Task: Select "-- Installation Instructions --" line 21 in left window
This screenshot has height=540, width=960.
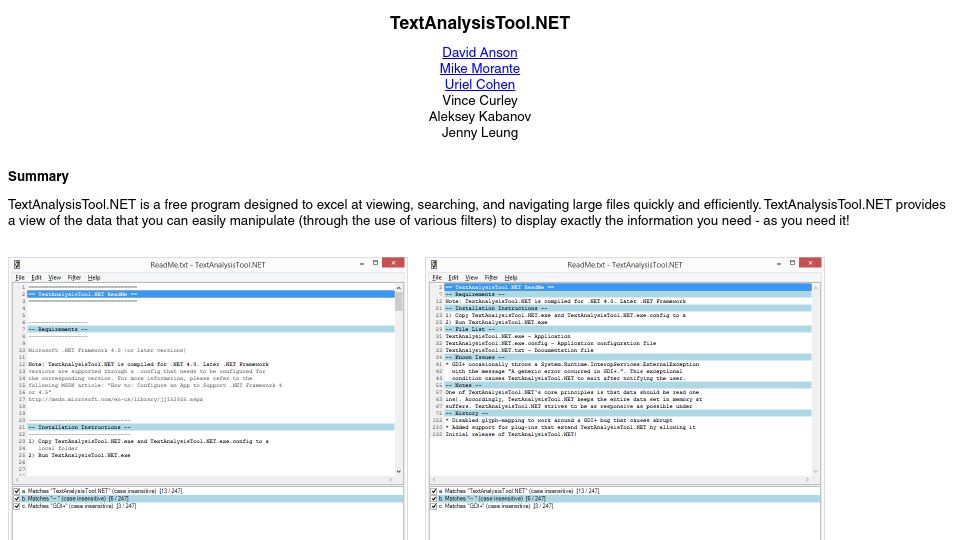Action: coord(211,427)
